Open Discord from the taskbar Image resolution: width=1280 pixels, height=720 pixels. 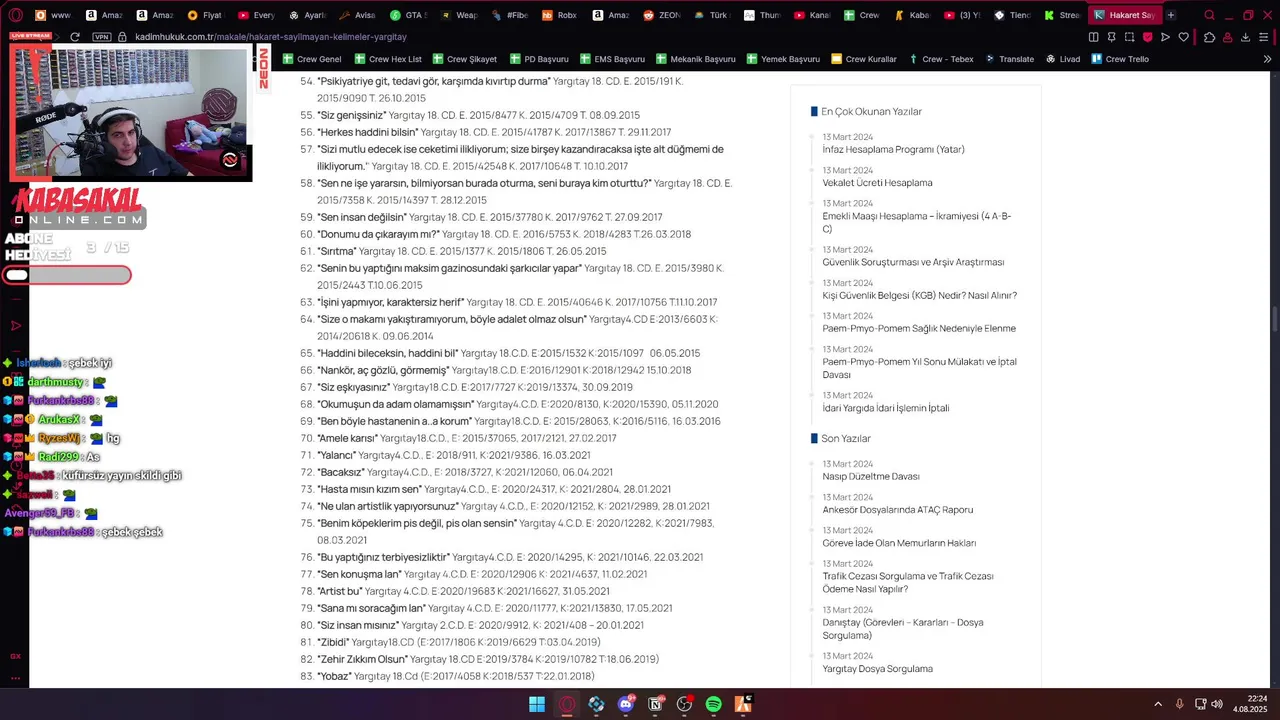coord(626,704)
